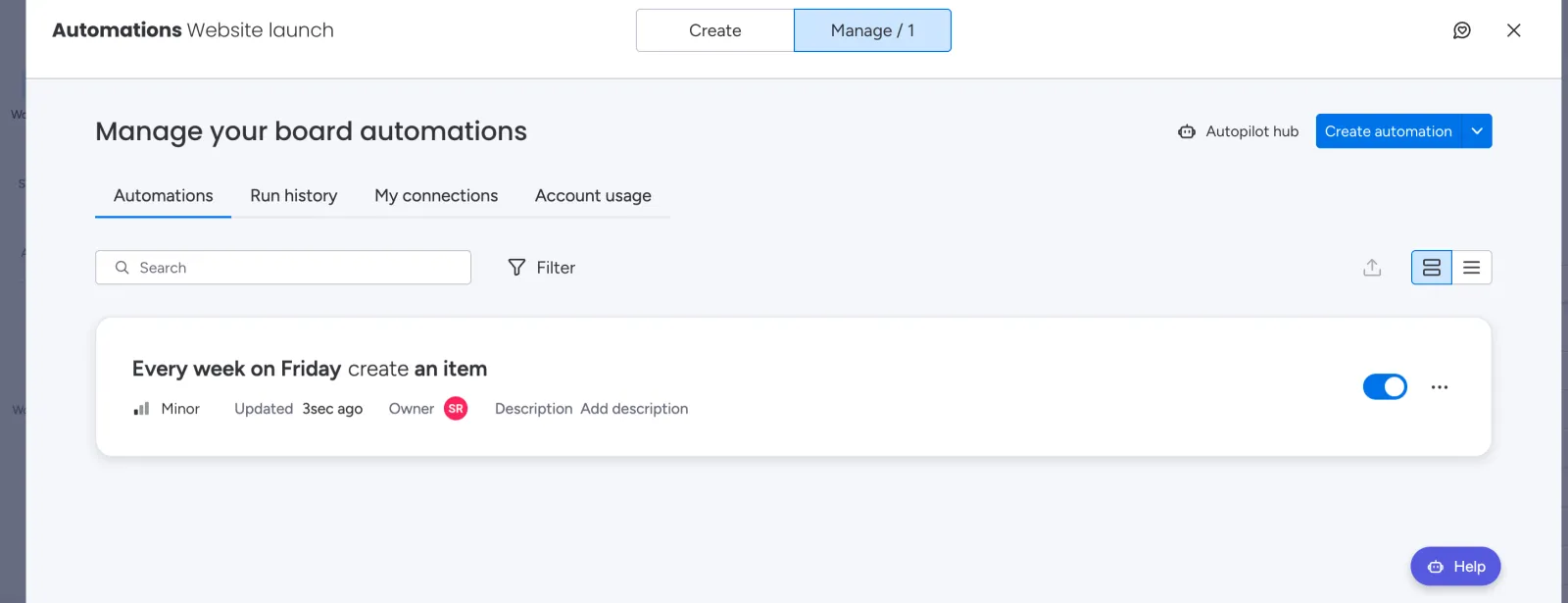This screenshot has width=1568, height=603.
Task: Open the feedback chat icon
Action: 1461,30
